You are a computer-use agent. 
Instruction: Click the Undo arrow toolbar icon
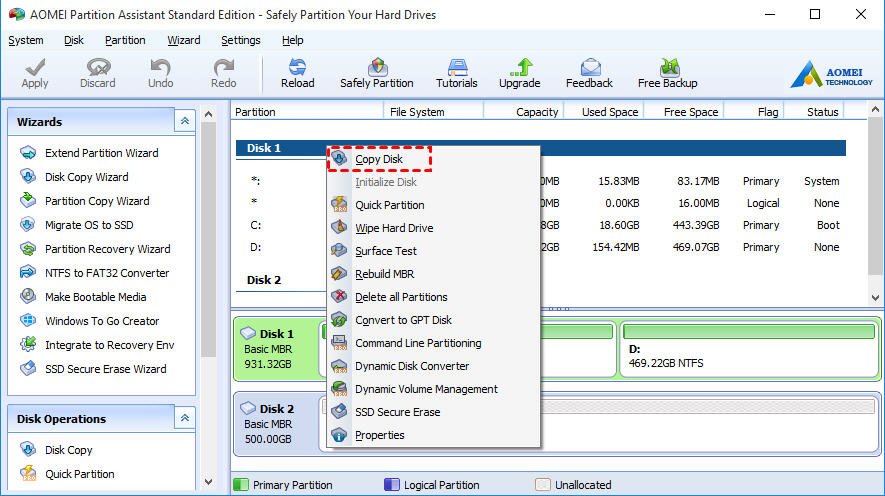(x=160, y=73)
